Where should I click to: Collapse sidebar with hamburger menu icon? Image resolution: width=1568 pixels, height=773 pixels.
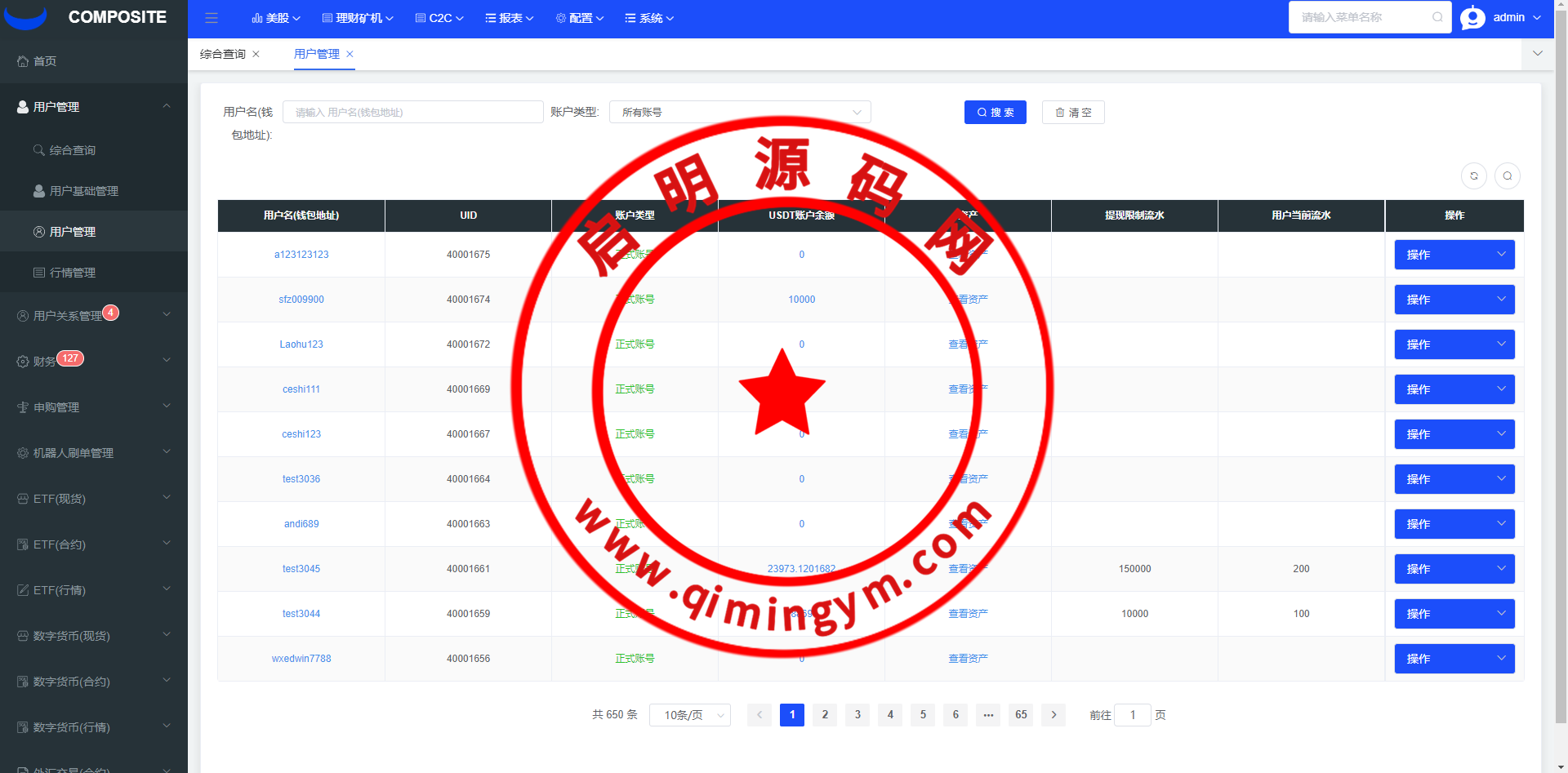(212, 18)
